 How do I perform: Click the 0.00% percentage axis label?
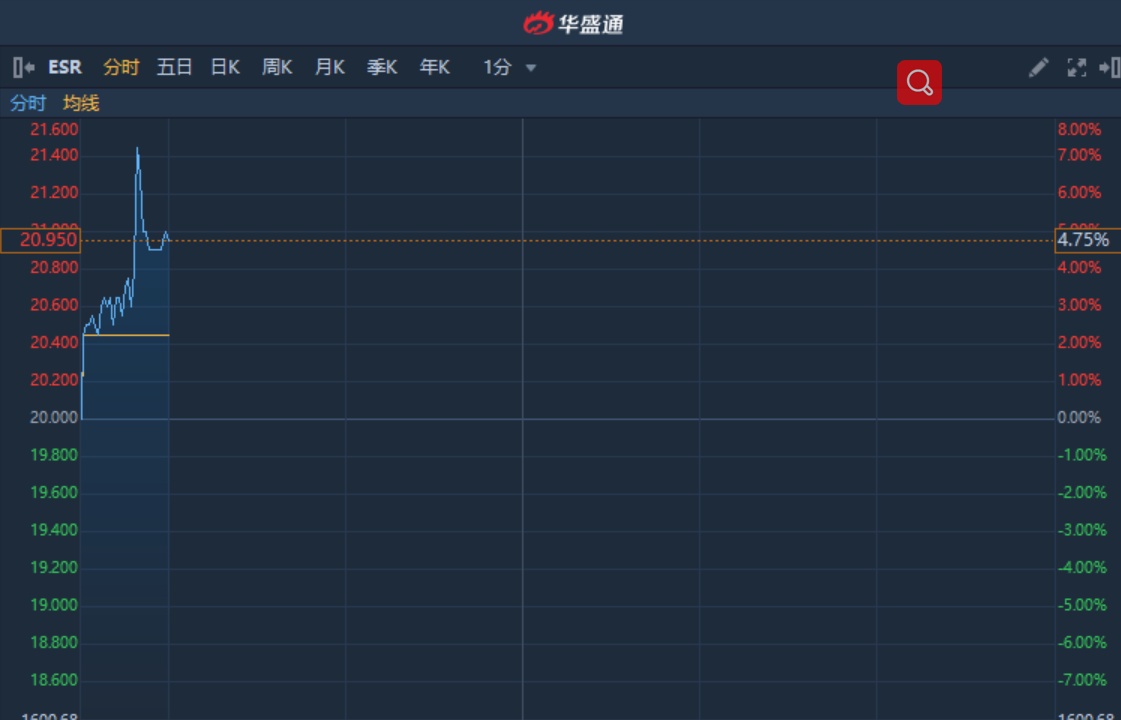pyautogui.click(x=1080, y=418)
